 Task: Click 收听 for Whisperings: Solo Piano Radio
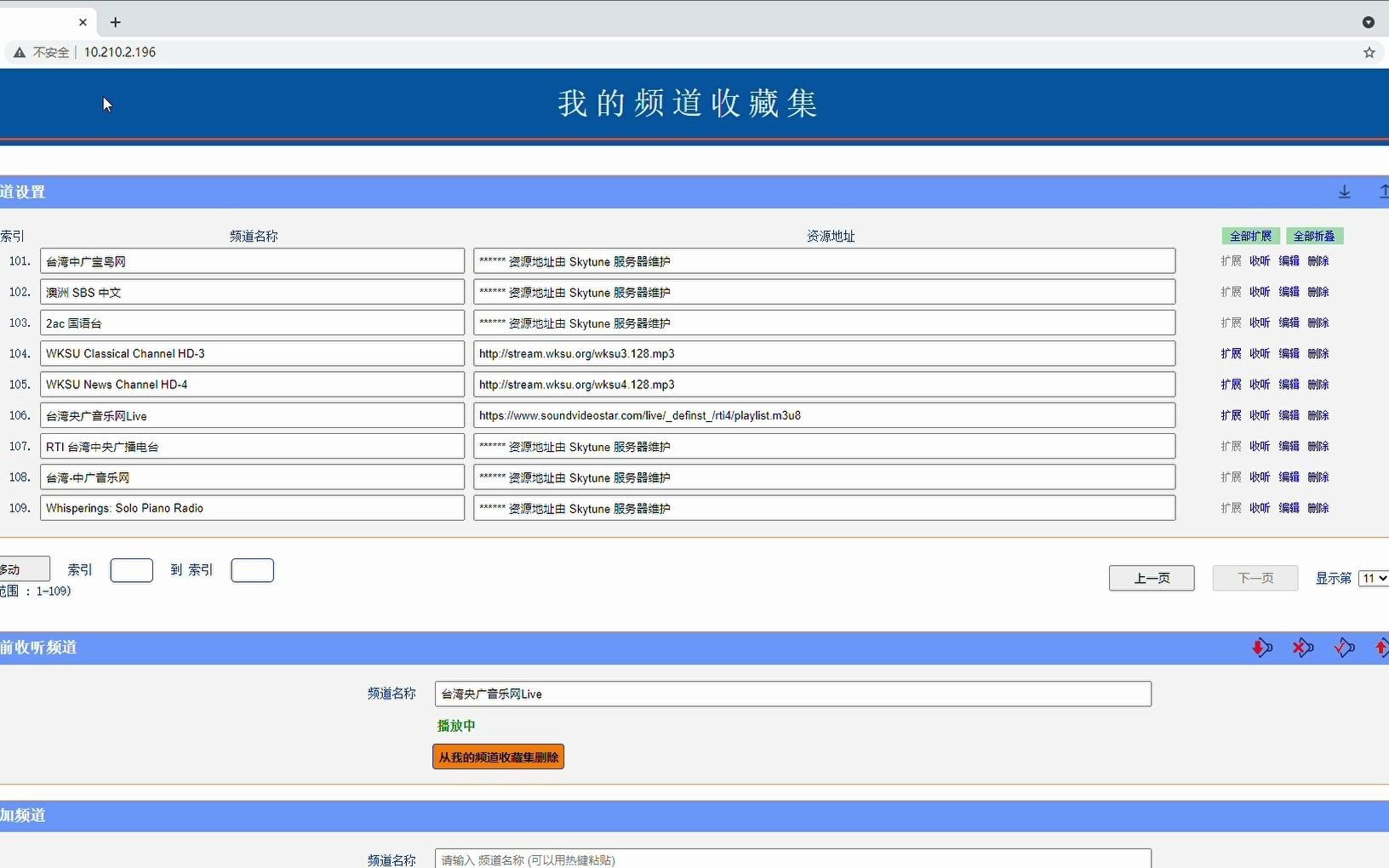pyautogui.click(x=1260, y=508)
